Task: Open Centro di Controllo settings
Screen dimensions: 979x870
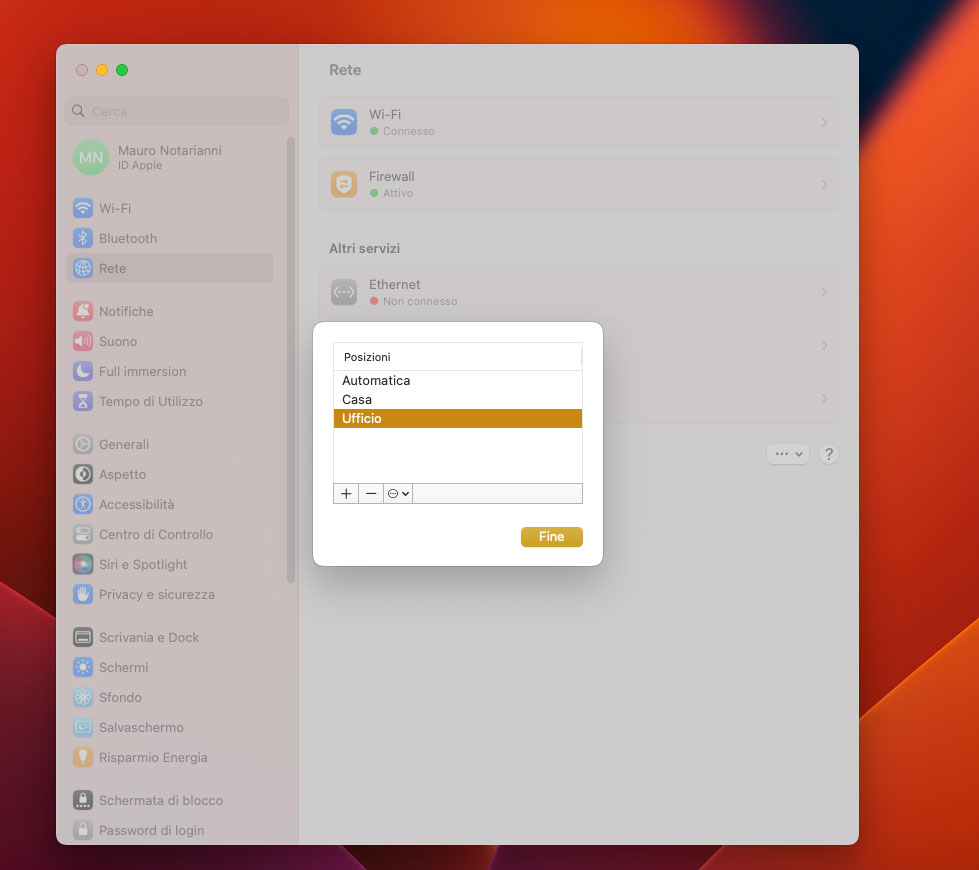Action: [x=169, y=534]
